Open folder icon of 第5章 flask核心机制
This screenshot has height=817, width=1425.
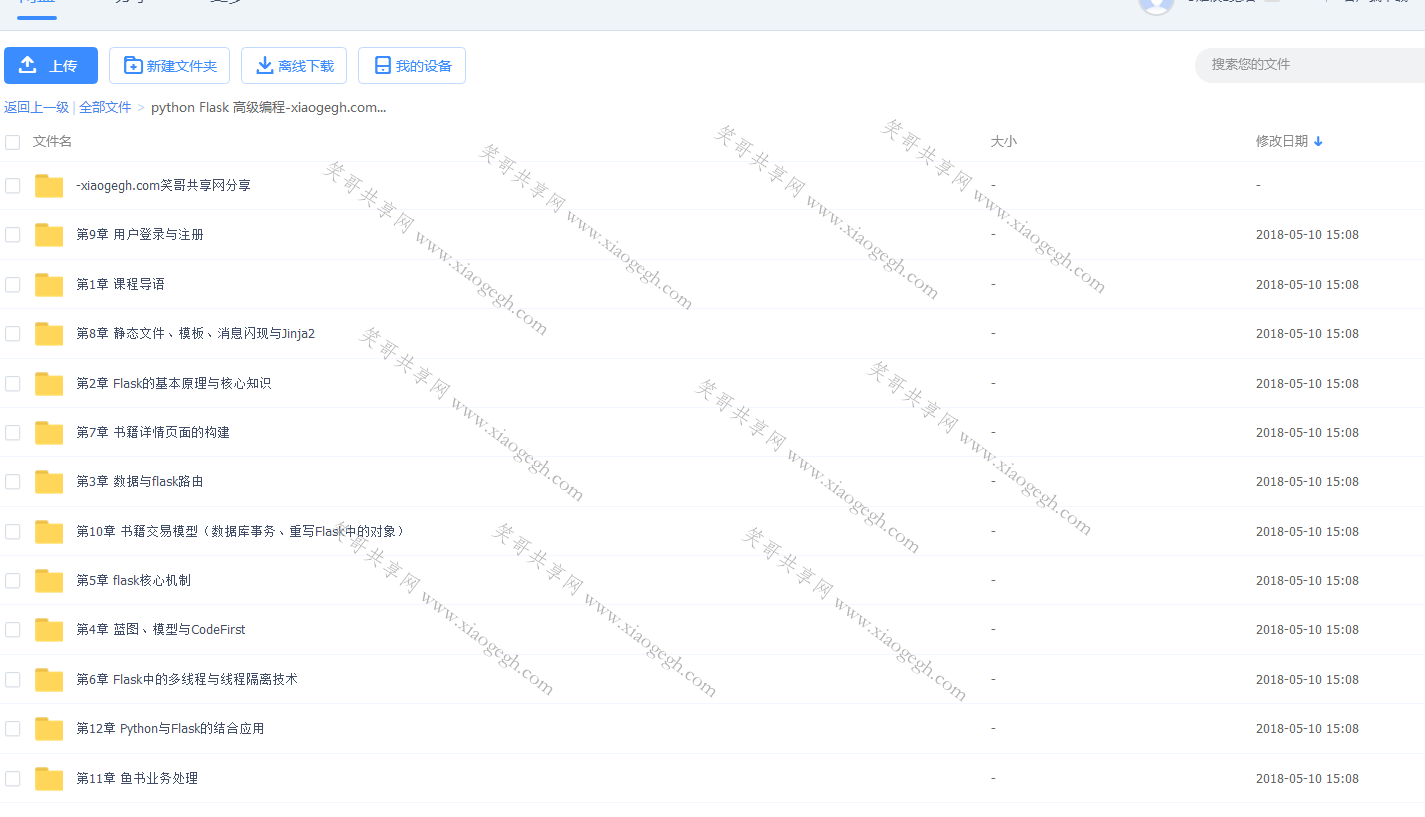49,580
